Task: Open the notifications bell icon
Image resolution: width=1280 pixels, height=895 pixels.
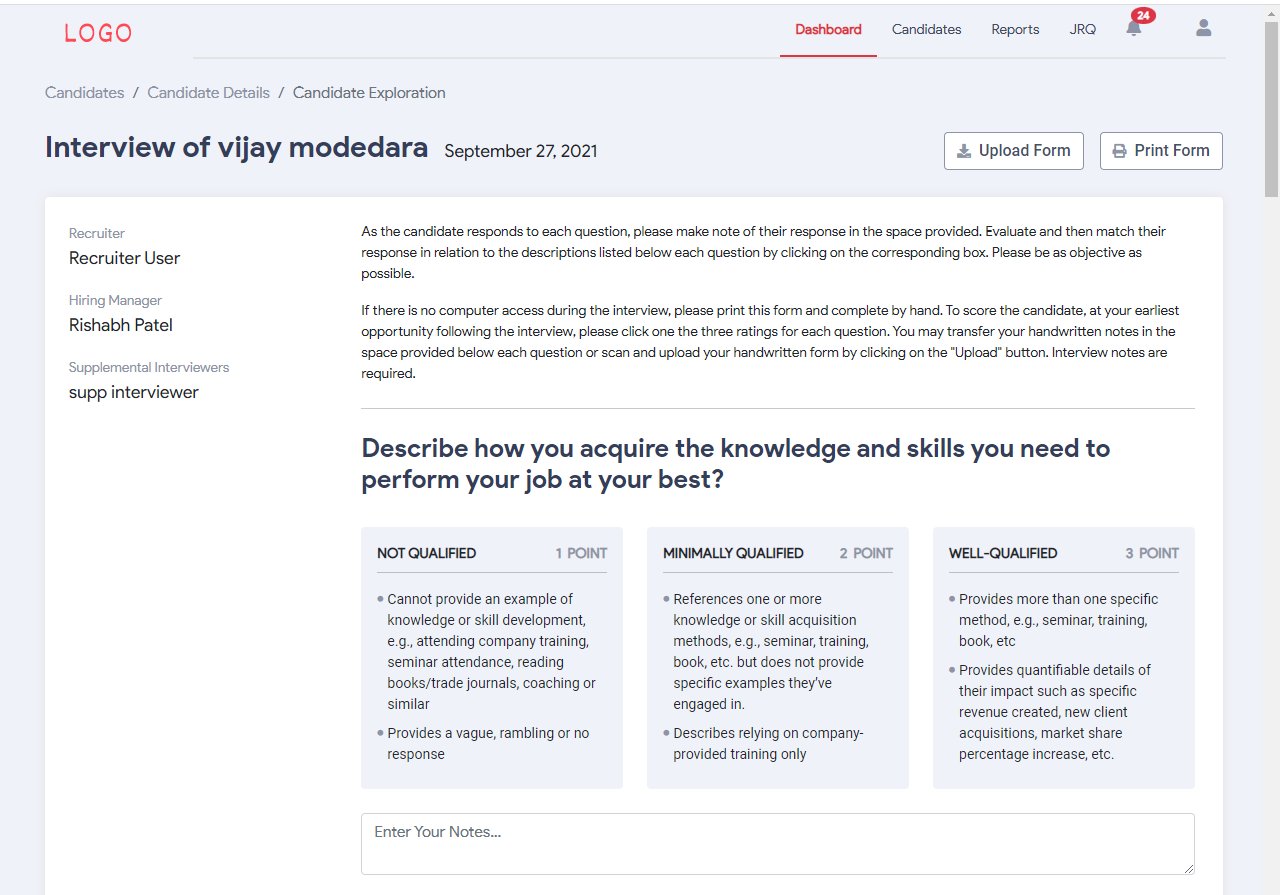Action: [1133, 29]
